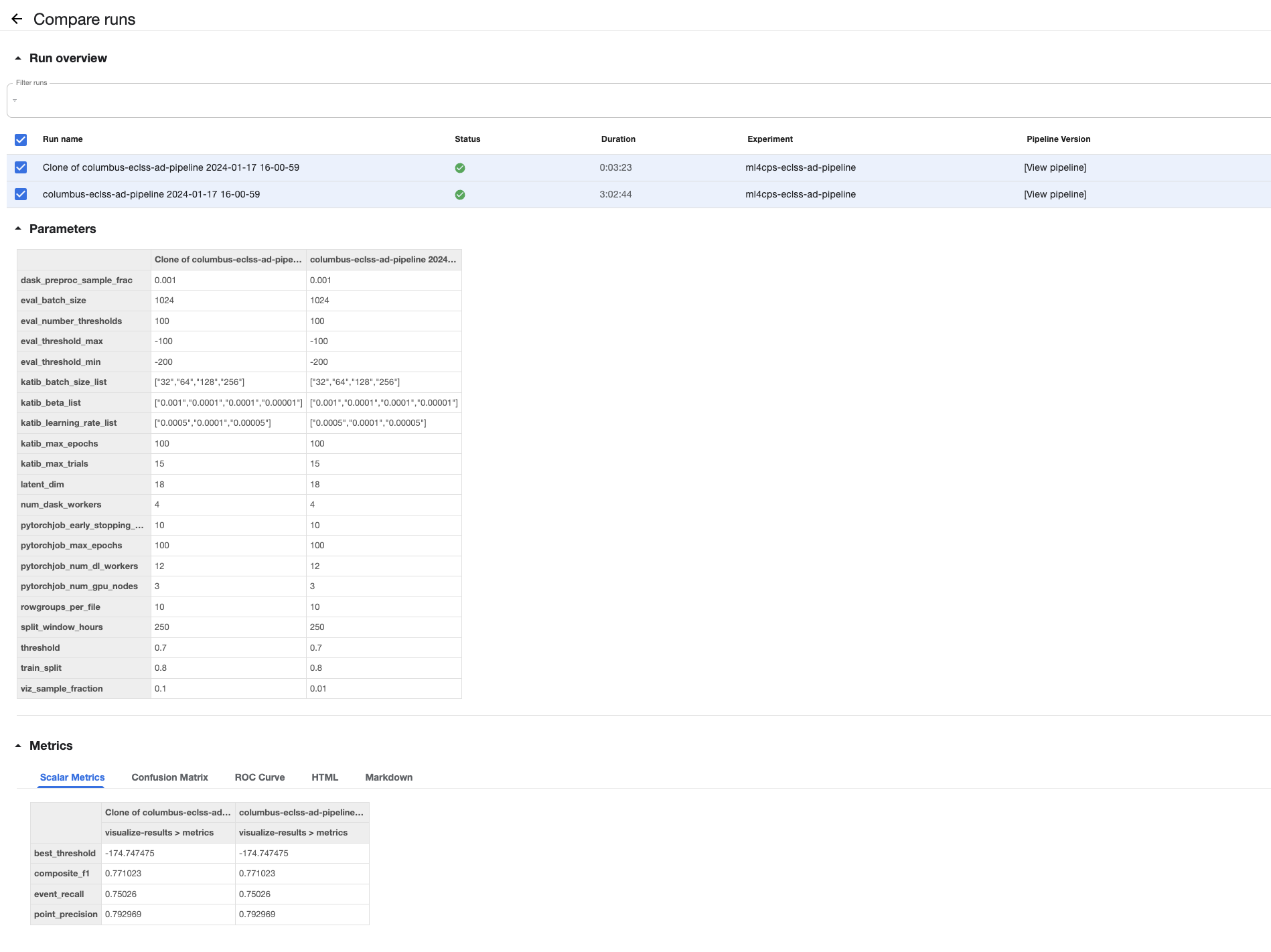Select the katib_beta_list parameter label

51,403
